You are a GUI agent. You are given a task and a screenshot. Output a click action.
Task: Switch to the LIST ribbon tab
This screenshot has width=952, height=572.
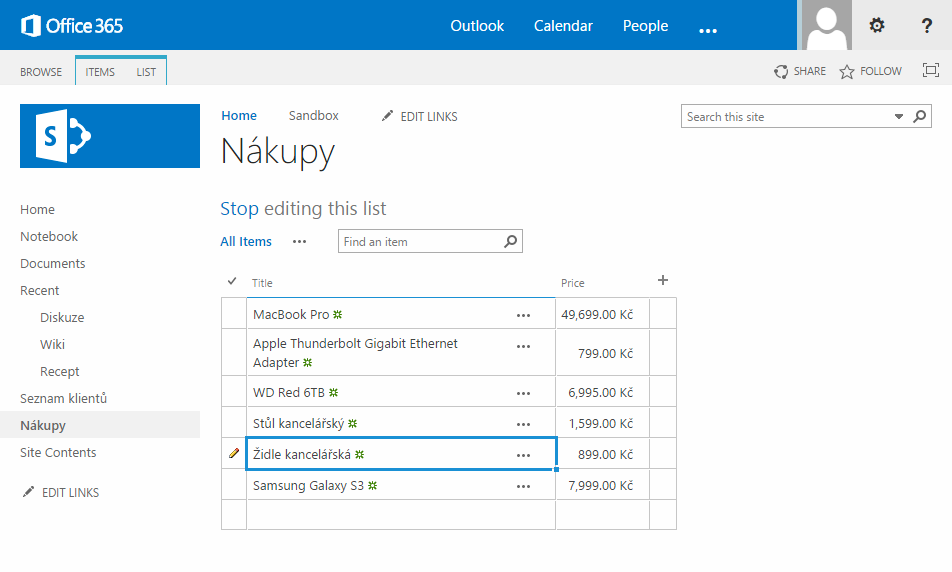point(146,72)
